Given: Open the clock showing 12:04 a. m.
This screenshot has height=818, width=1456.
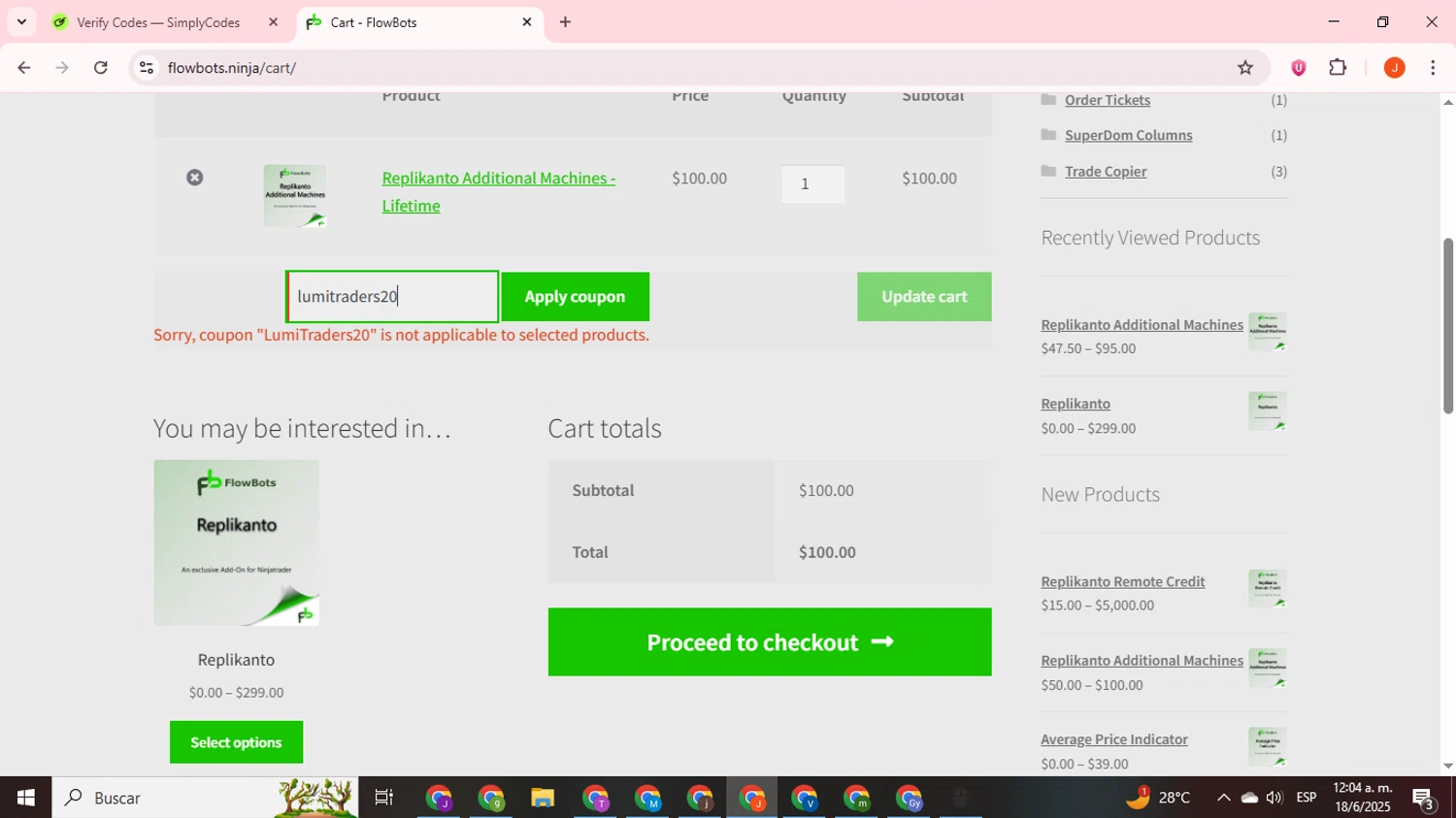Looking at the screenshot, I should (1363, 798).
